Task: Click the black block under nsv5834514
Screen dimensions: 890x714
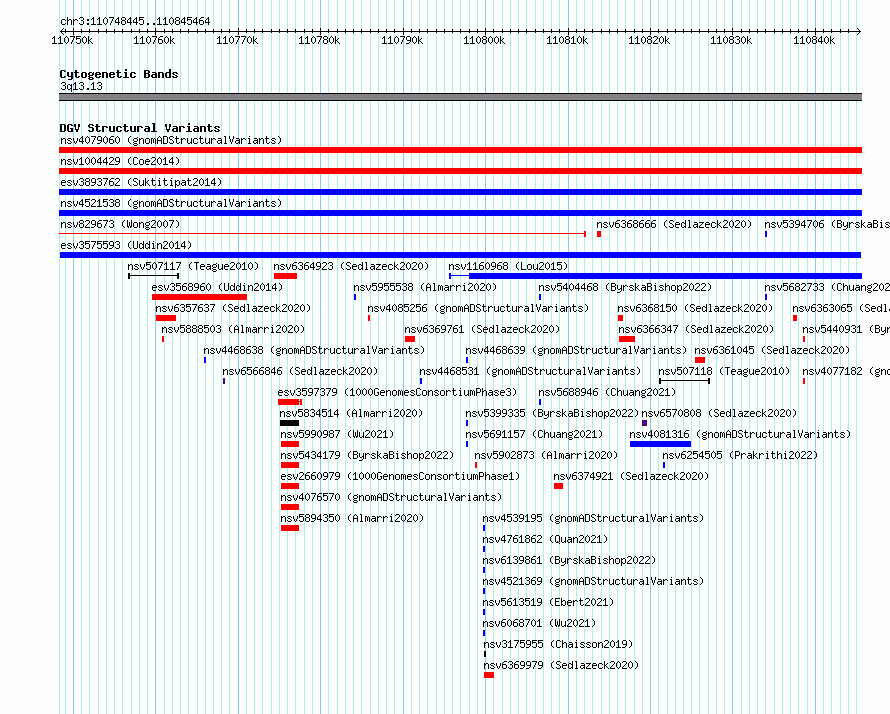Action: pos(289,423)
